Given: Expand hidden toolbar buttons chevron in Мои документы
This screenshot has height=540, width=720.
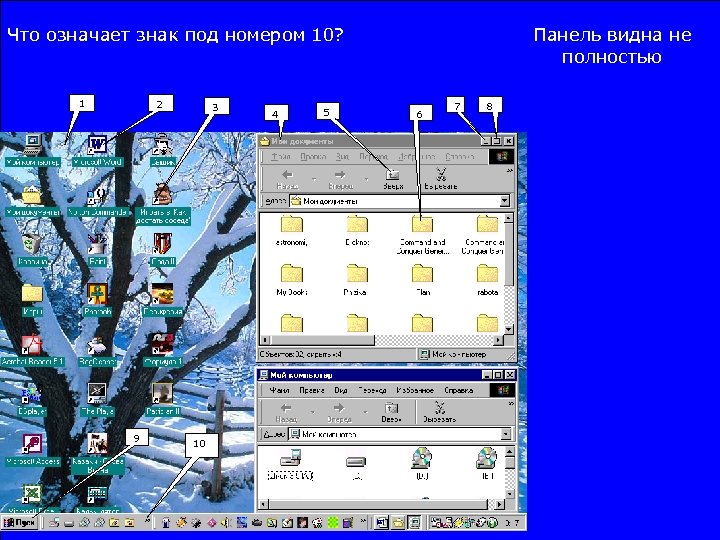Looking at the screenshot, I should coord(509,171).
